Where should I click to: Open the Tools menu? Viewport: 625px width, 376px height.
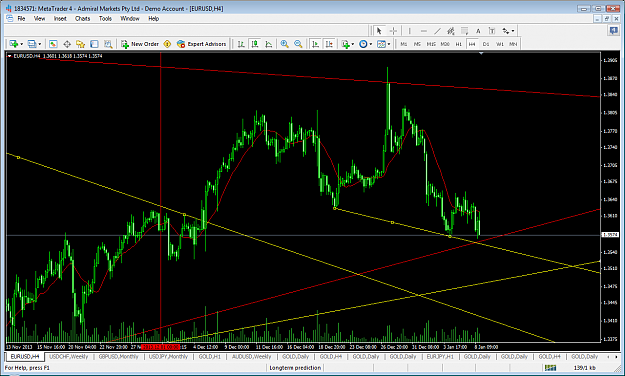[x=105, y=18]
